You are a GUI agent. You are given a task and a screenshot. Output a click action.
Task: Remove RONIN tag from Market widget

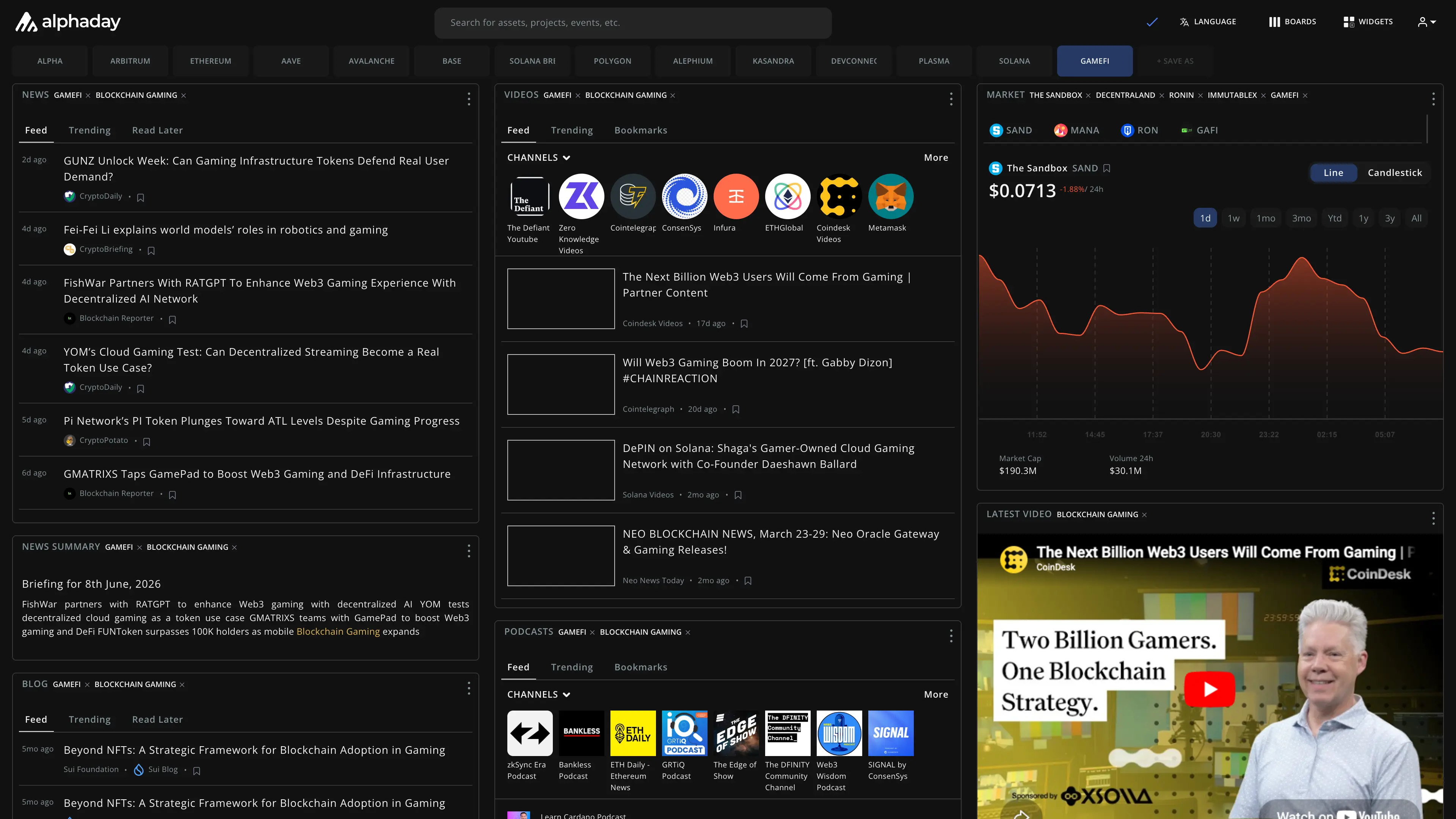(x=1200, y=96)
